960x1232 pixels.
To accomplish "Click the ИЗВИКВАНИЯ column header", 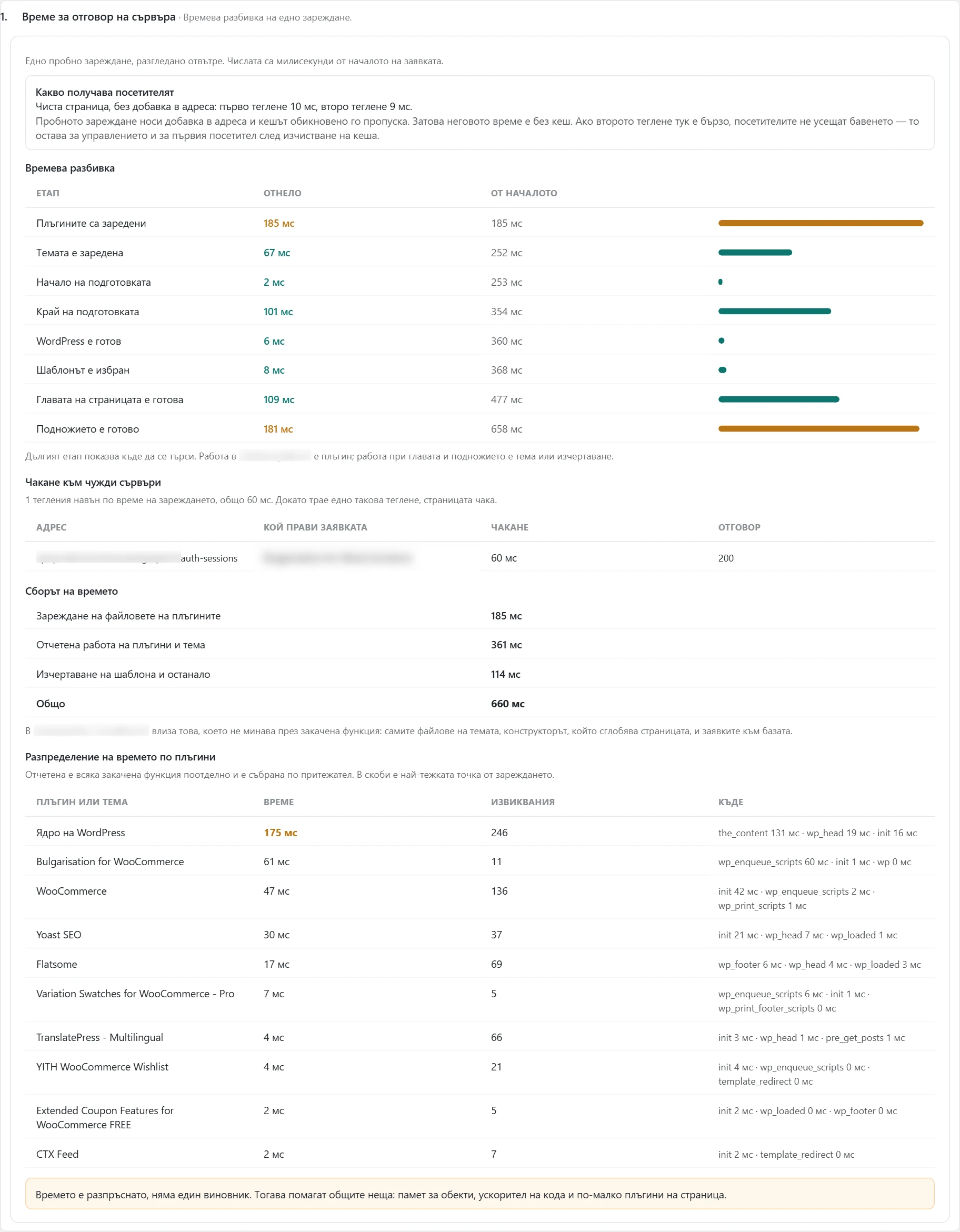I will pos(523,802).
